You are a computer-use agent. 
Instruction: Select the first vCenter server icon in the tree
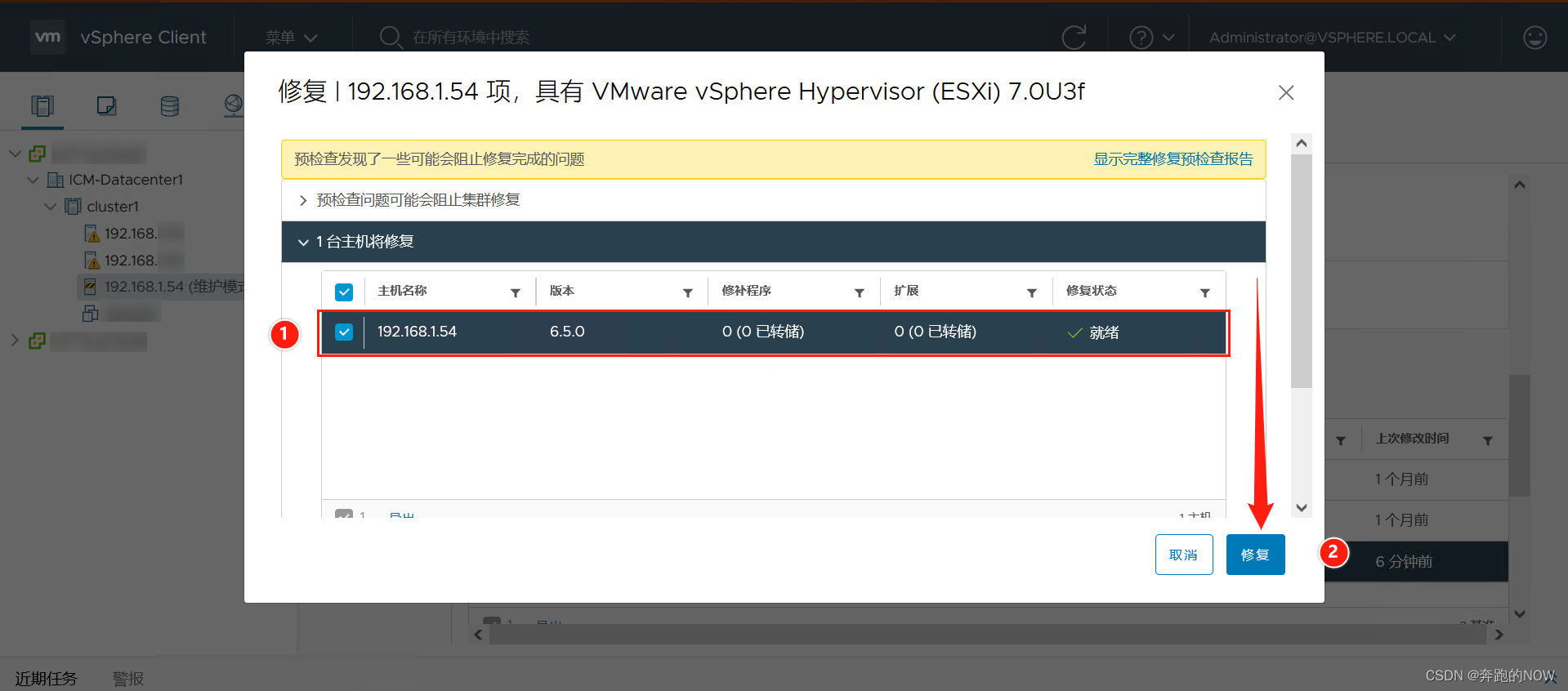click(38, 154)
